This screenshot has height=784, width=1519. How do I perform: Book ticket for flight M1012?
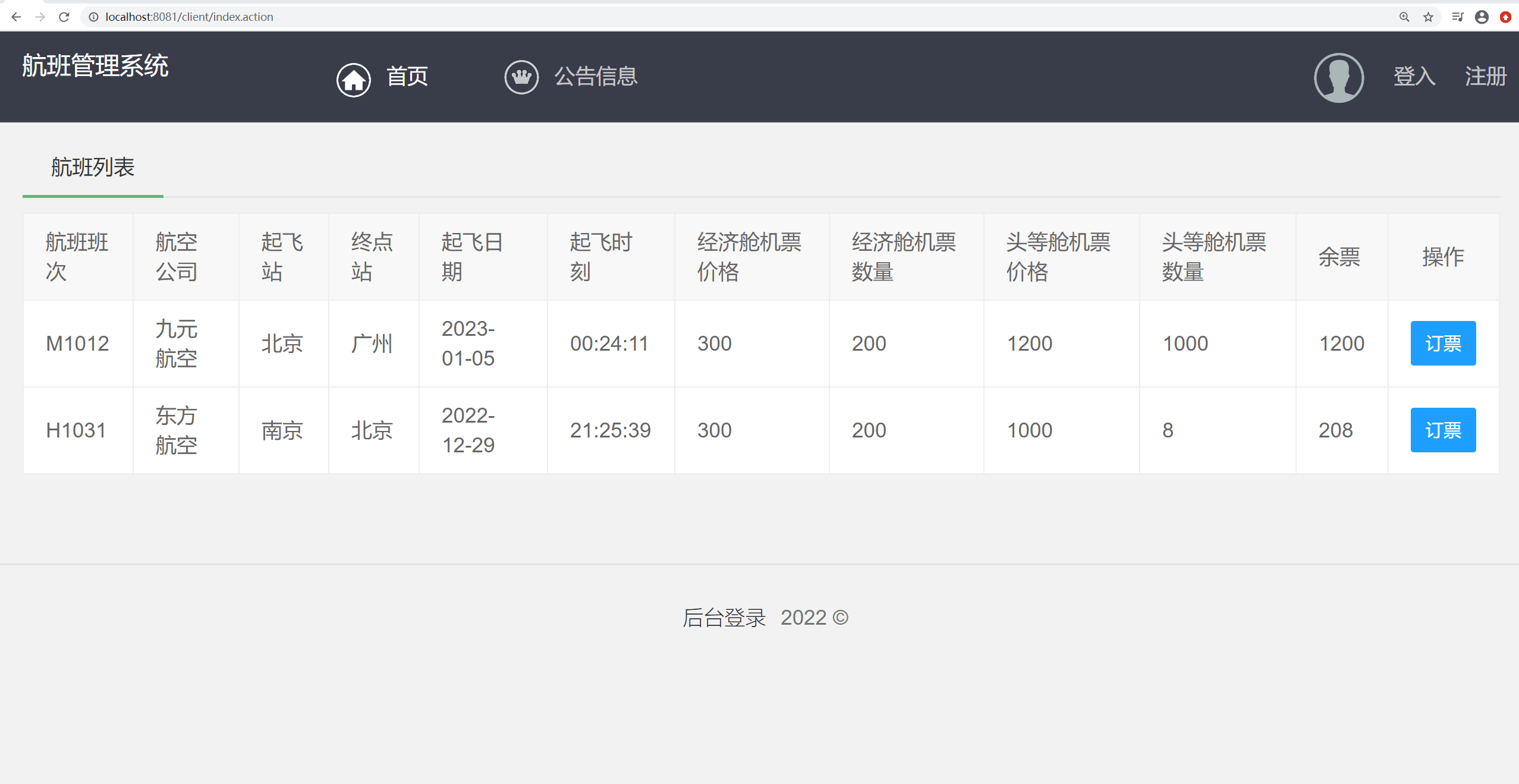point(1443,343)
